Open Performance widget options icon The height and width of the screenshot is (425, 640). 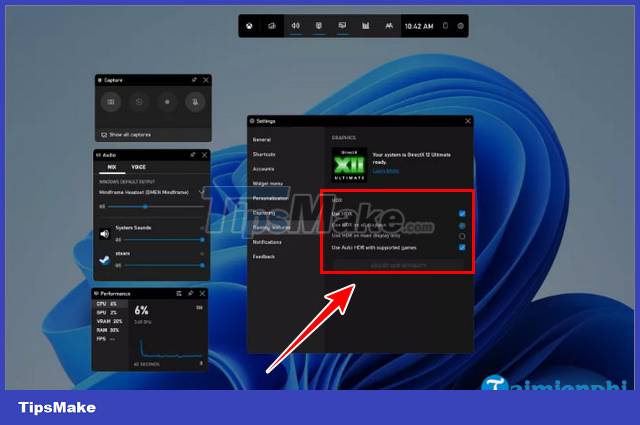point(179,293)
